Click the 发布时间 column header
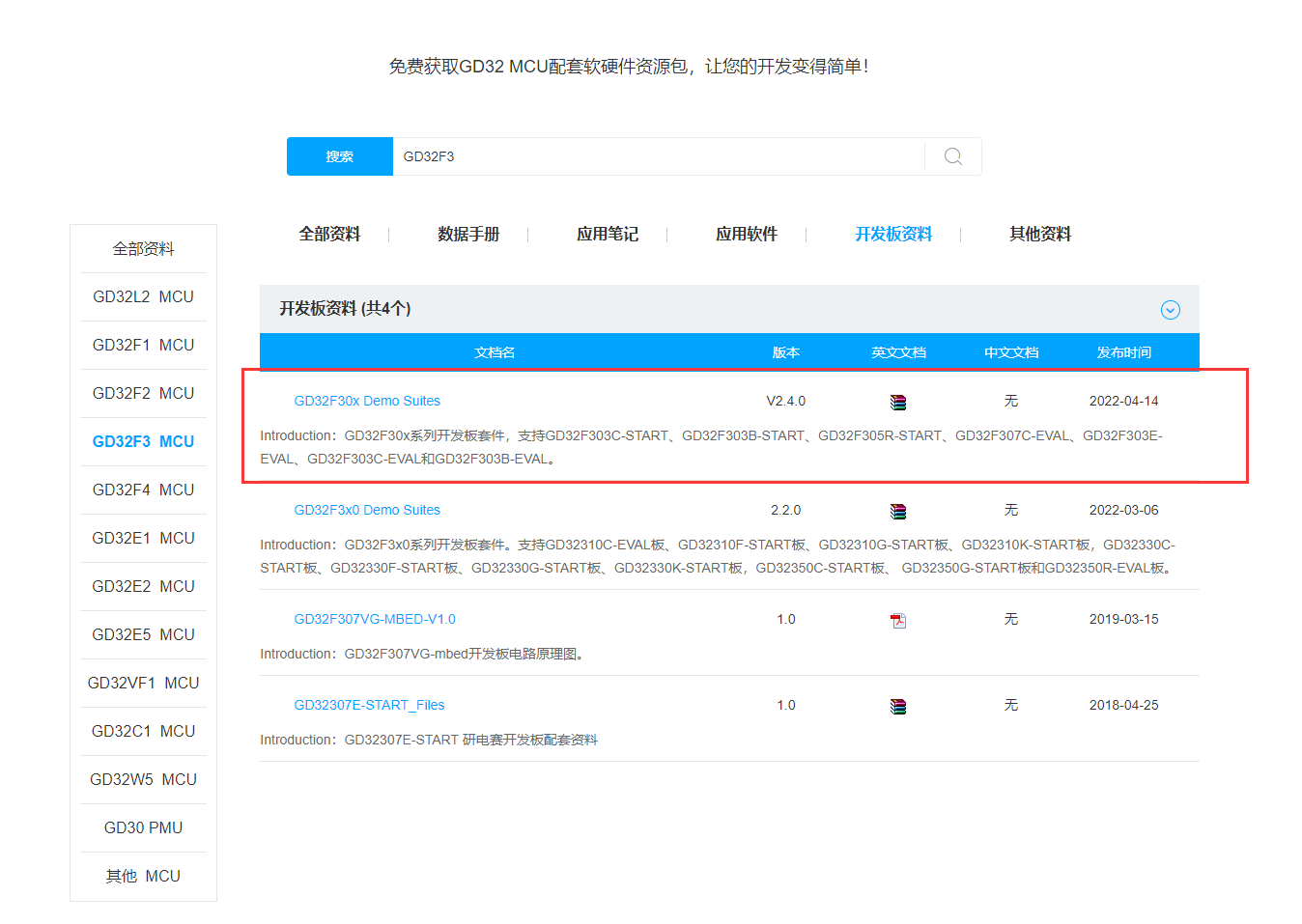This screenshot has width=1302, height=924. (1124, 352)
